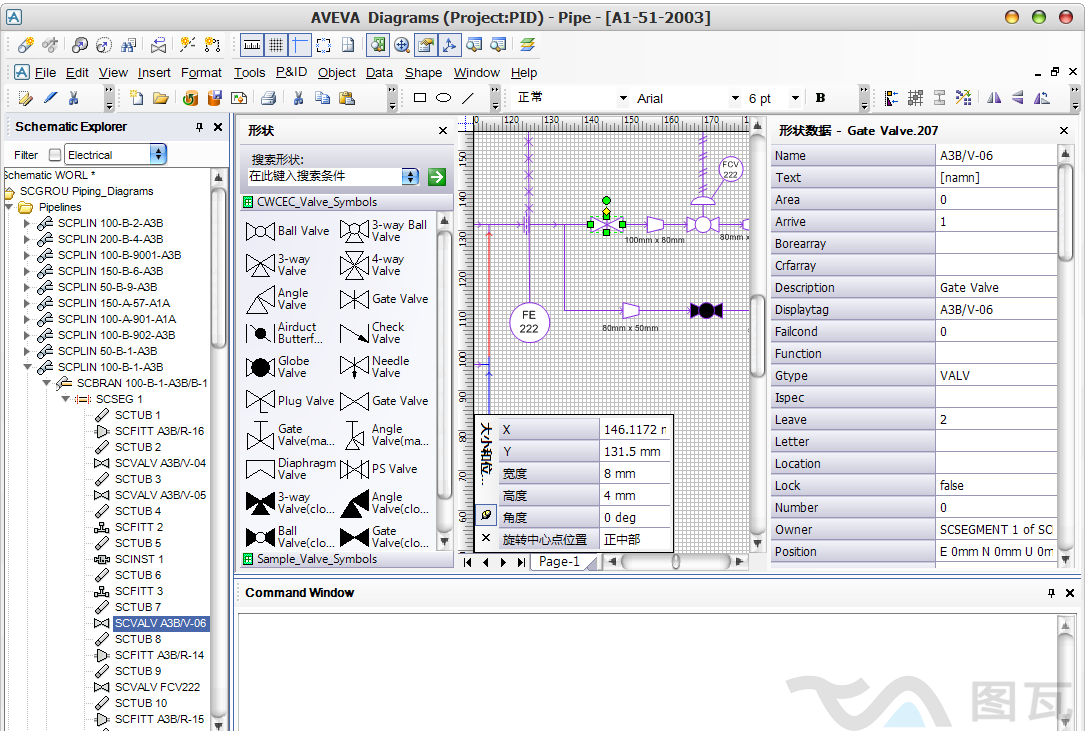The width and height of the screenshot is (1085, 731).
Task: Click the flip horizontal triangles icon
Action: pos(994,98)
